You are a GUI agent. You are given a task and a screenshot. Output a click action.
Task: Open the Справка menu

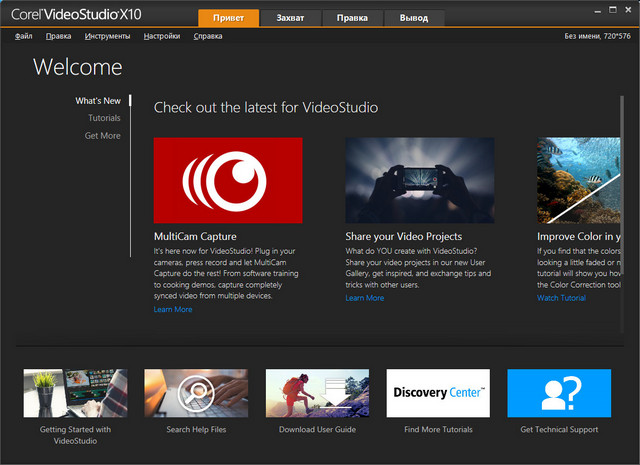[x=207, y=36]
